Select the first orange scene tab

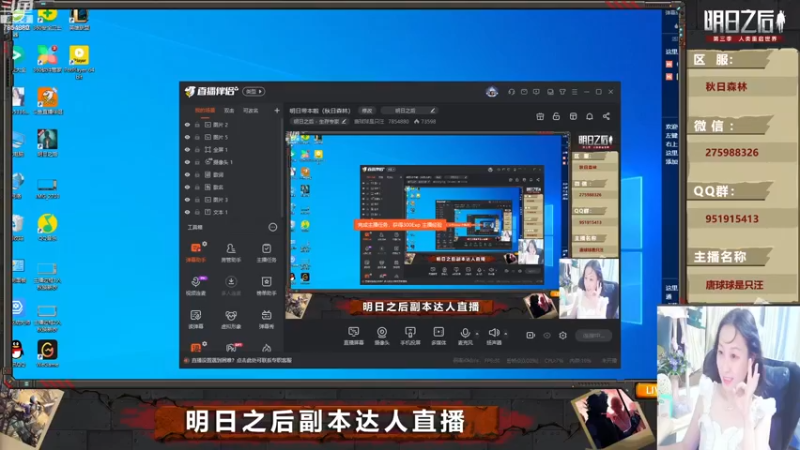(x=205, y=110)
